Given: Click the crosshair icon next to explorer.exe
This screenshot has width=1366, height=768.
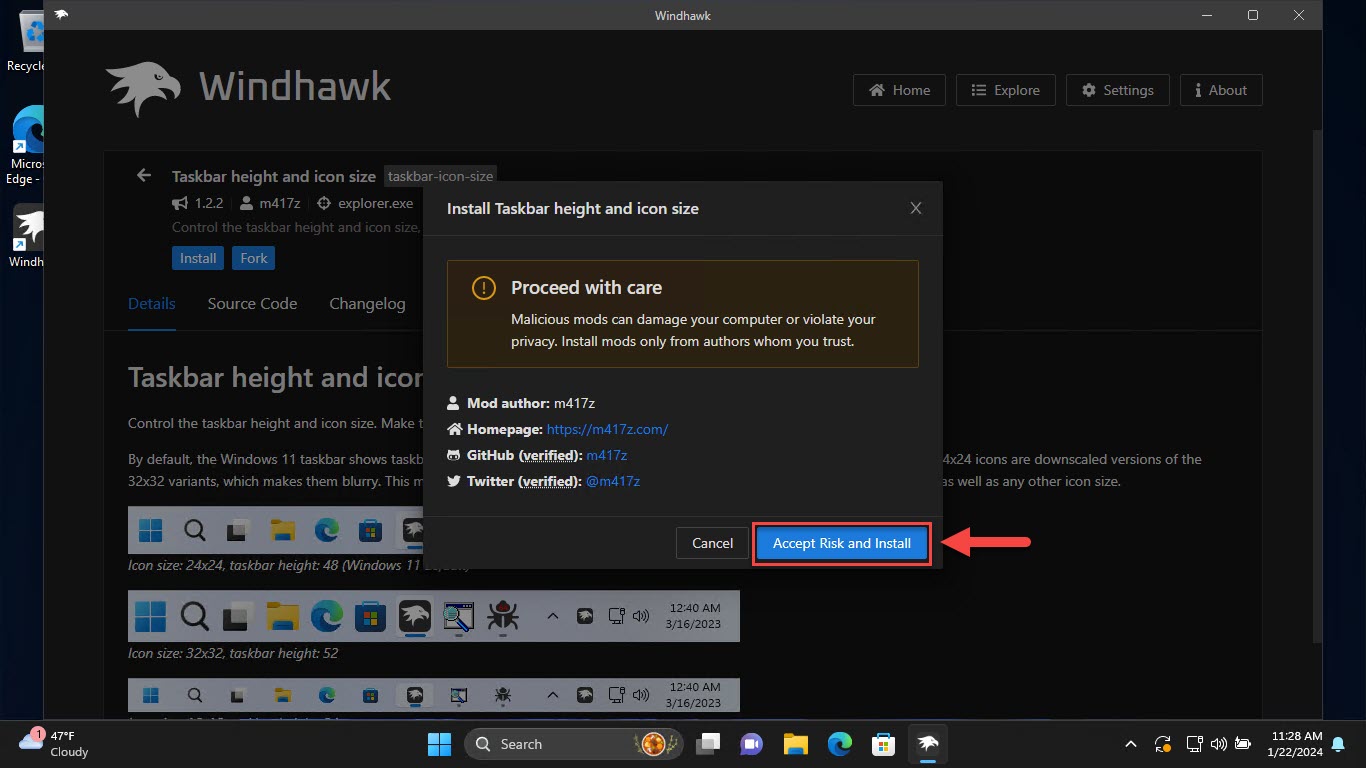Looking at the screenshot, I should coord(323,203).
